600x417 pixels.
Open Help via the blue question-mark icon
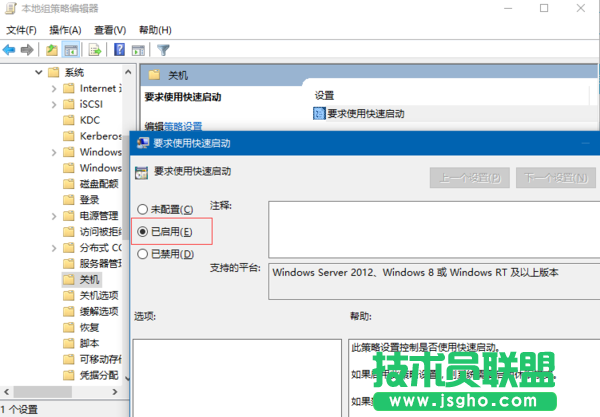click(119, 49)
